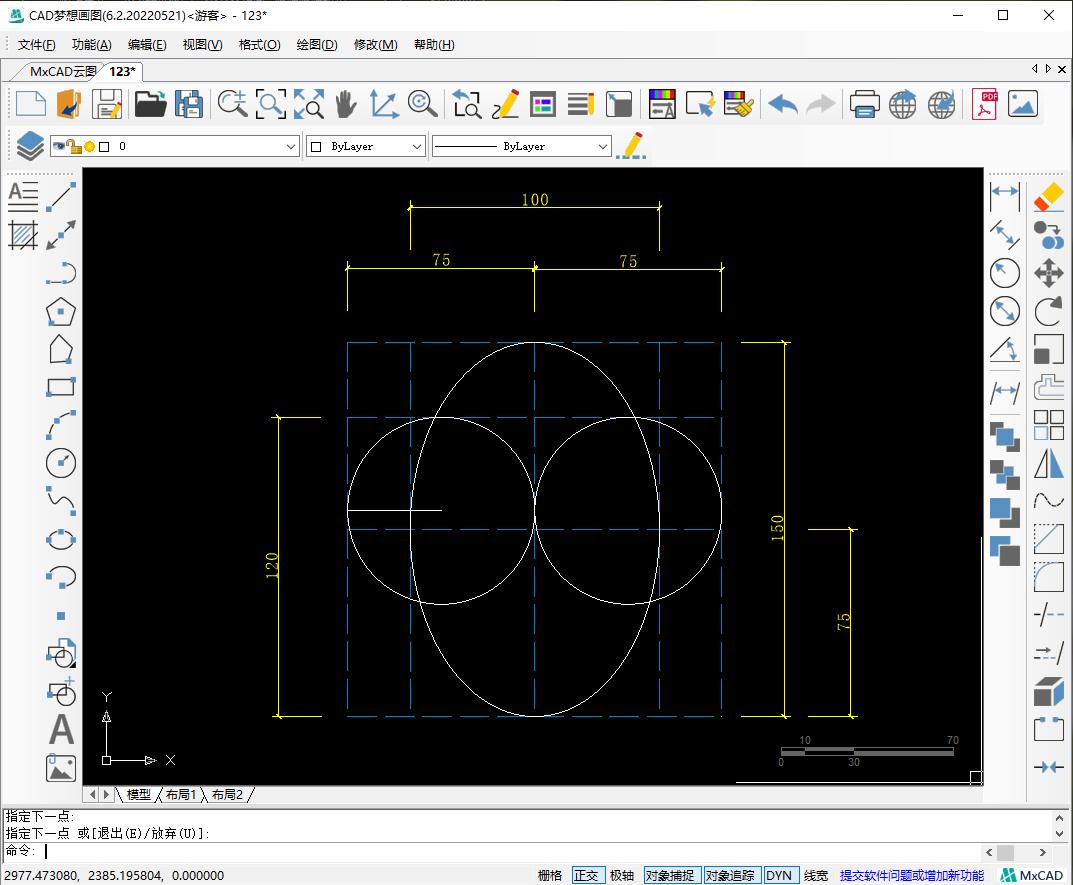Toggle 正交 ortho mode
1073x885 pixels.
pos(586,875)
